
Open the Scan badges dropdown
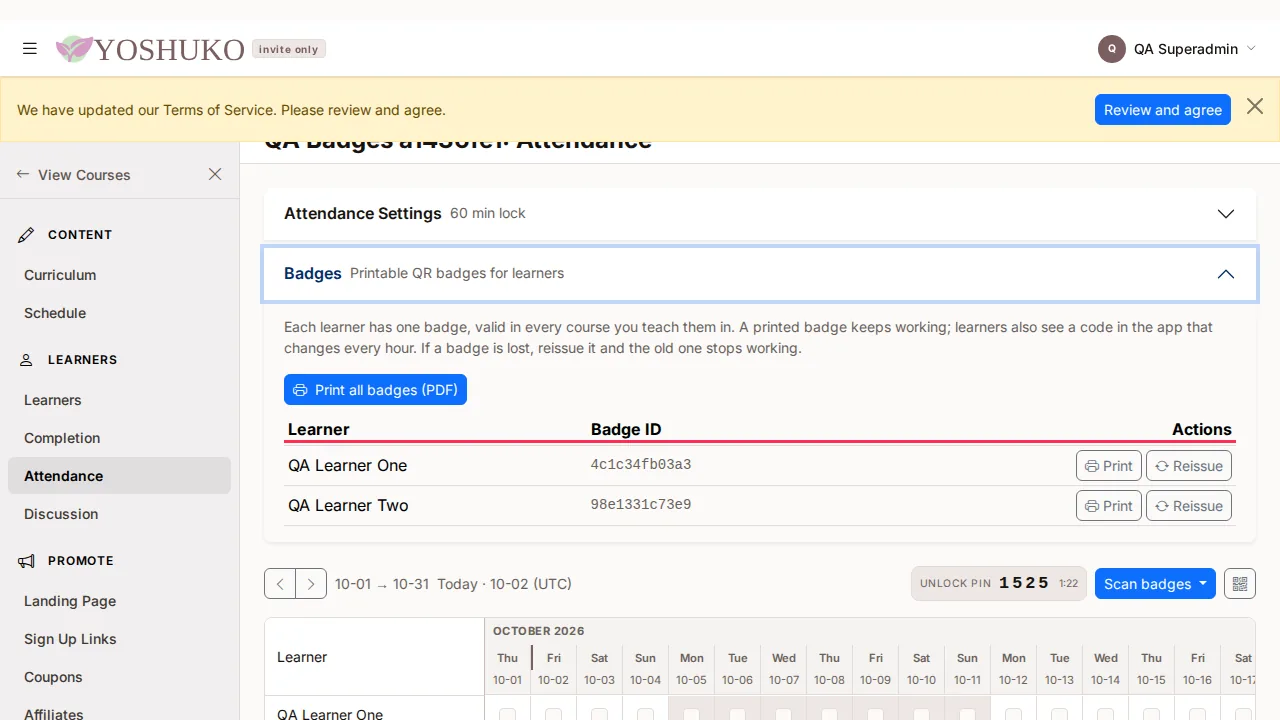coord(1155,583)
